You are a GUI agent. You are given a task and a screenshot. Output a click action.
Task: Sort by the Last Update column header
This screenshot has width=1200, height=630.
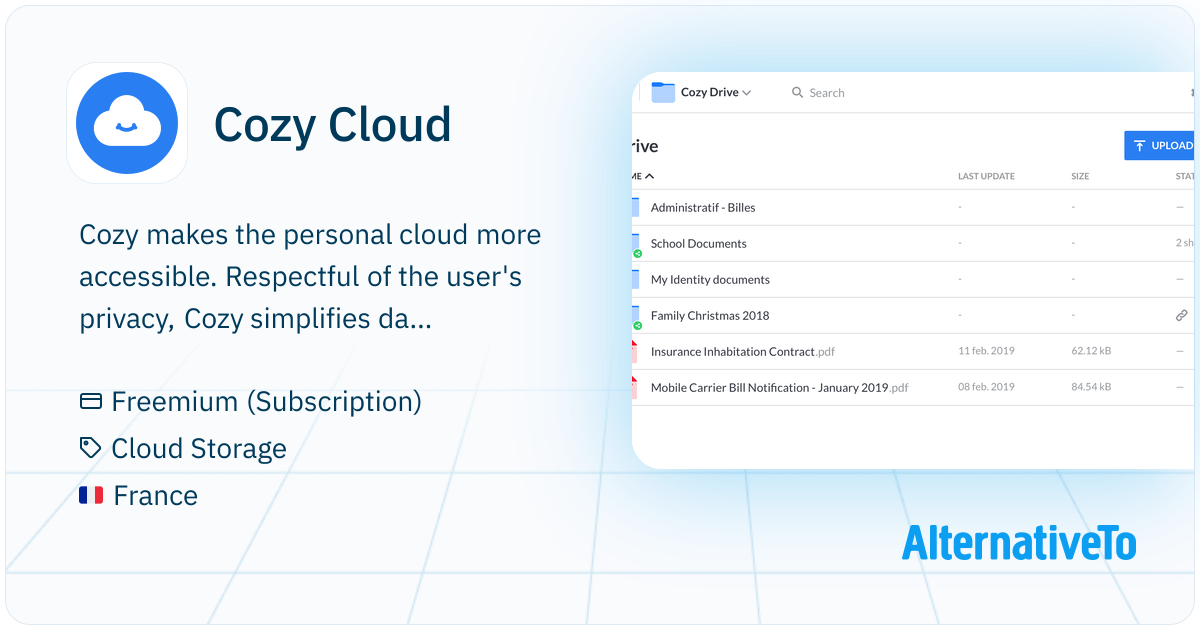click(x=986, y=176)
